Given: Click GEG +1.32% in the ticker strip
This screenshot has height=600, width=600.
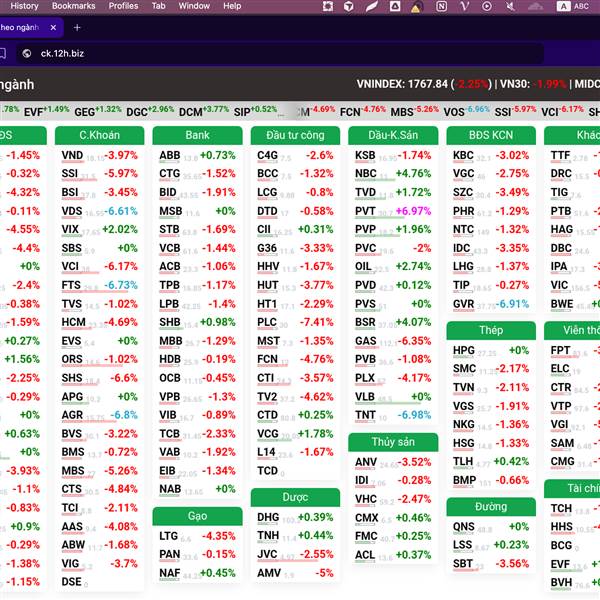Looking at the screenshot, I should coord(98,111).
